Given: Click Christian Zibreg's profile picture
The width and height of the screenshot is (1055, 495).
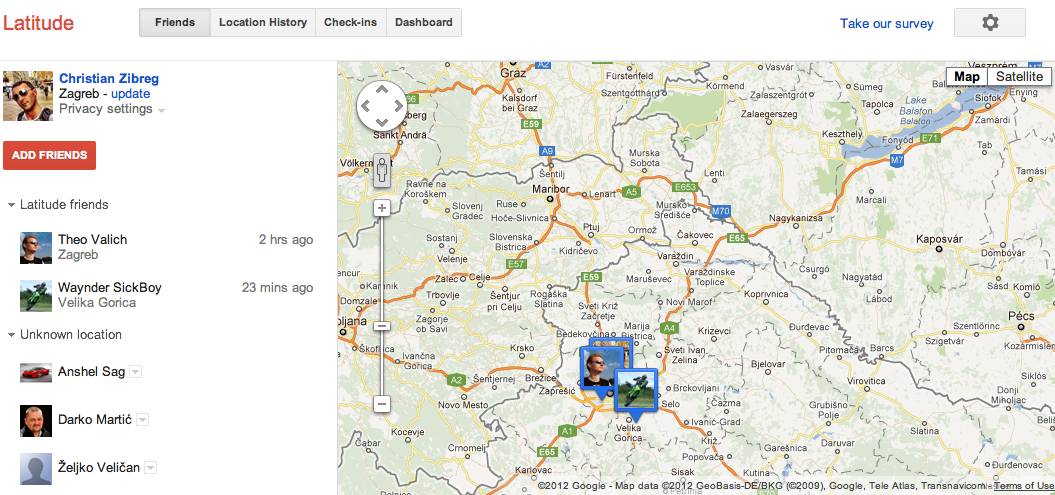Looking at the screenshot, I should (28, 95).
